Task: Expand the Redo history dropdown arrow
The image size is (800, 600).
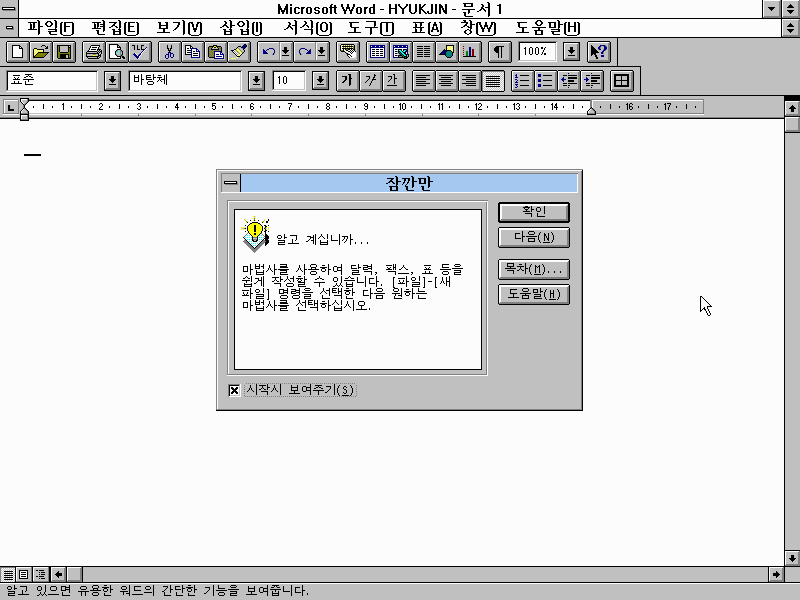Action: [322, 52]
